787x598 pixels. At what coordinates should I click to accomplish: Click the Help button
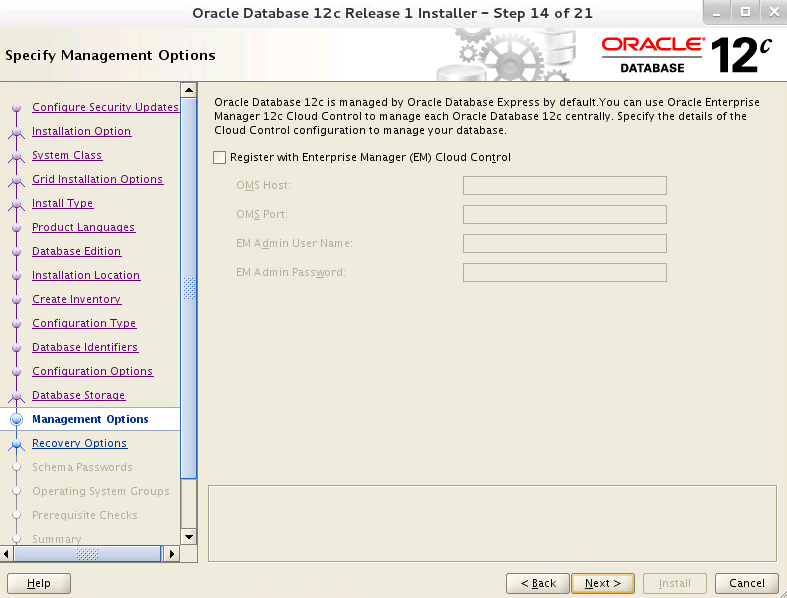[x=39, y=583]
